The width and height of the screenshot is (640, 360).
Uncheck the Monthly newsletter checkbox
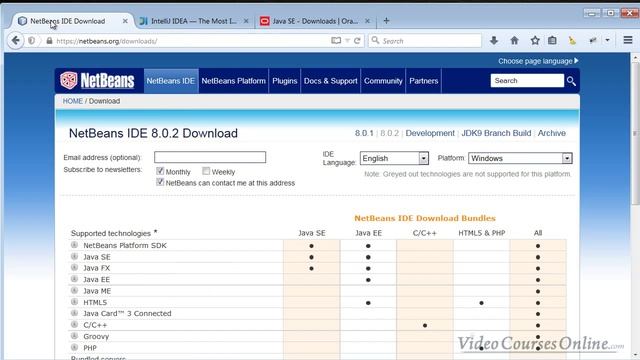coord(160,171)
